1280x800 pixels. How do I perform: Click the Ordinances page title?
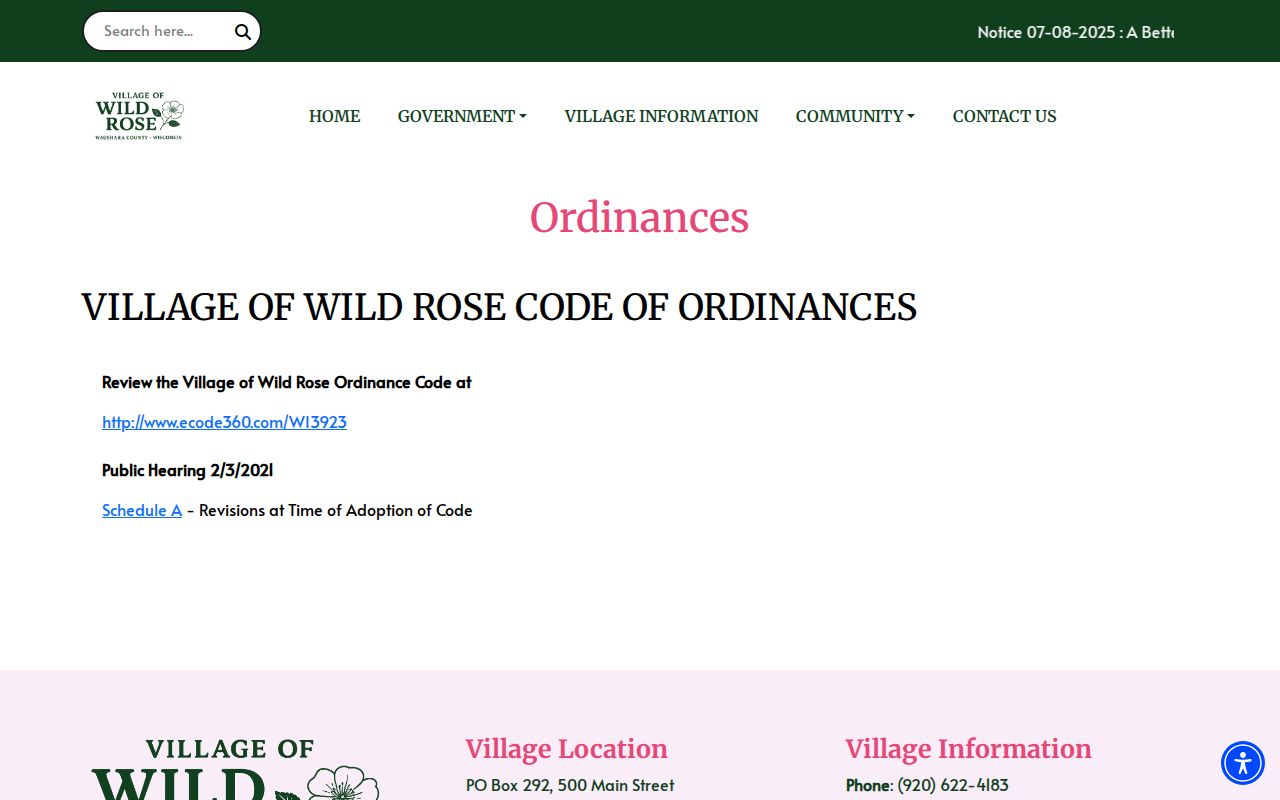639,217
